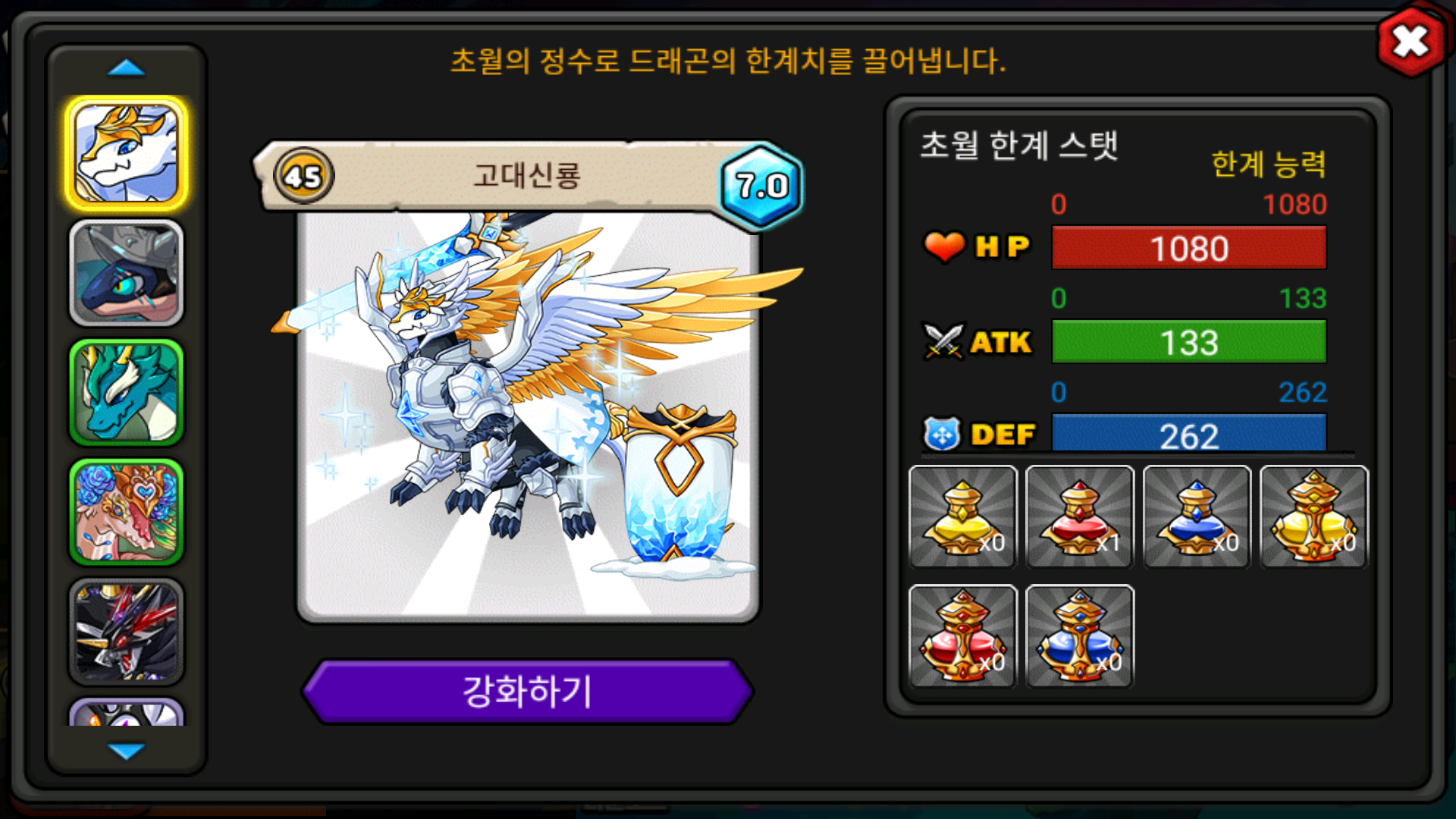Screen dimensions: 1456x819
Task: Close the transcendence dialog with X
Action: (x=1410, y=42)
